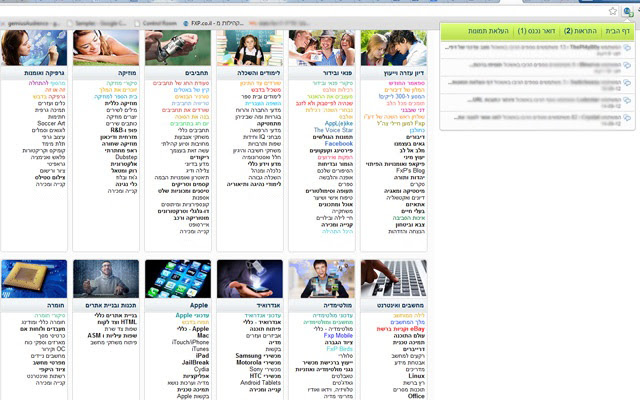Open the iTunes forum link
The image size is (640, 400).
pyautogui.click(x=200, y=349)
